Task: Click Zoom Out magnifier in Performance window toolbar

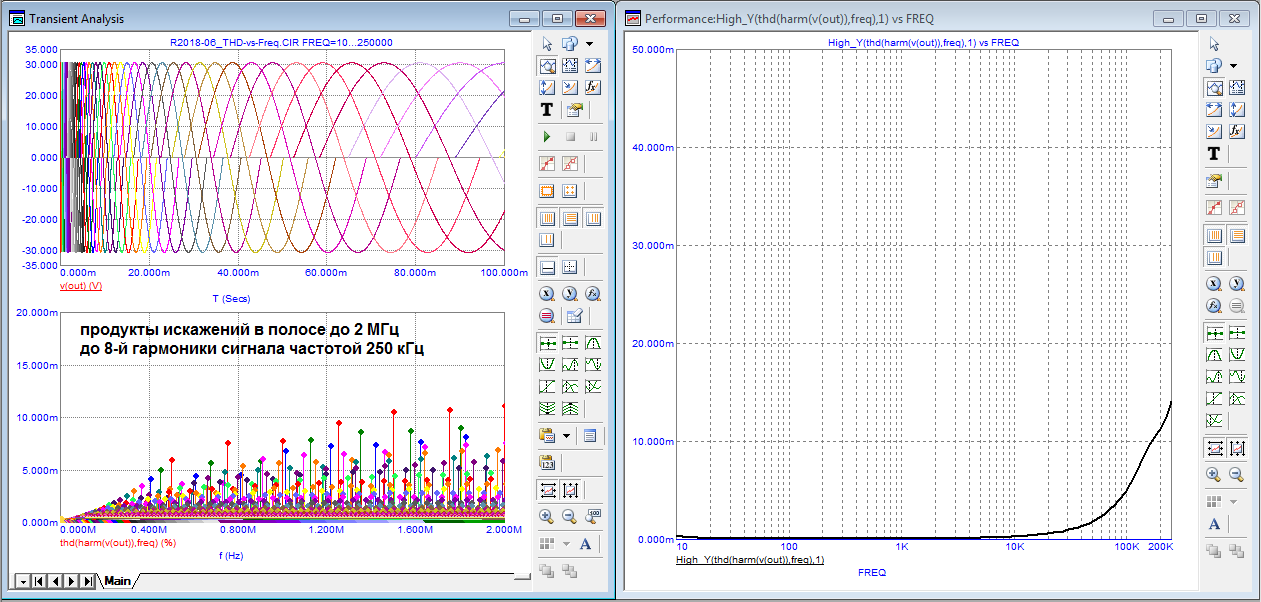Action: [x=1237, y=475]
